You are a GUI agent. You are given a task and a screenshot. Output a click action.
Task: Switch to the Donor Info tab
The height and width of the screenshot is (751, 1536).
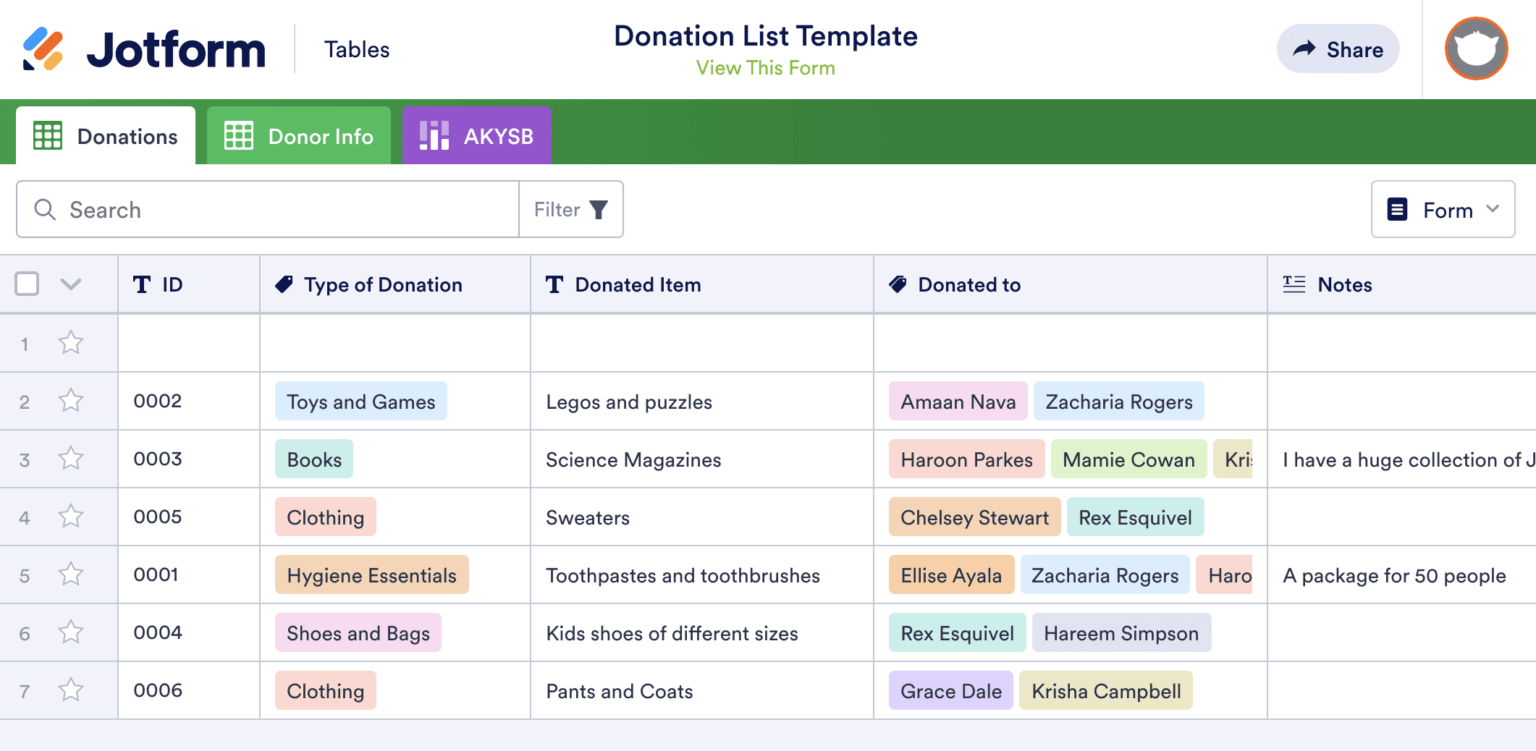click(298, 135)
